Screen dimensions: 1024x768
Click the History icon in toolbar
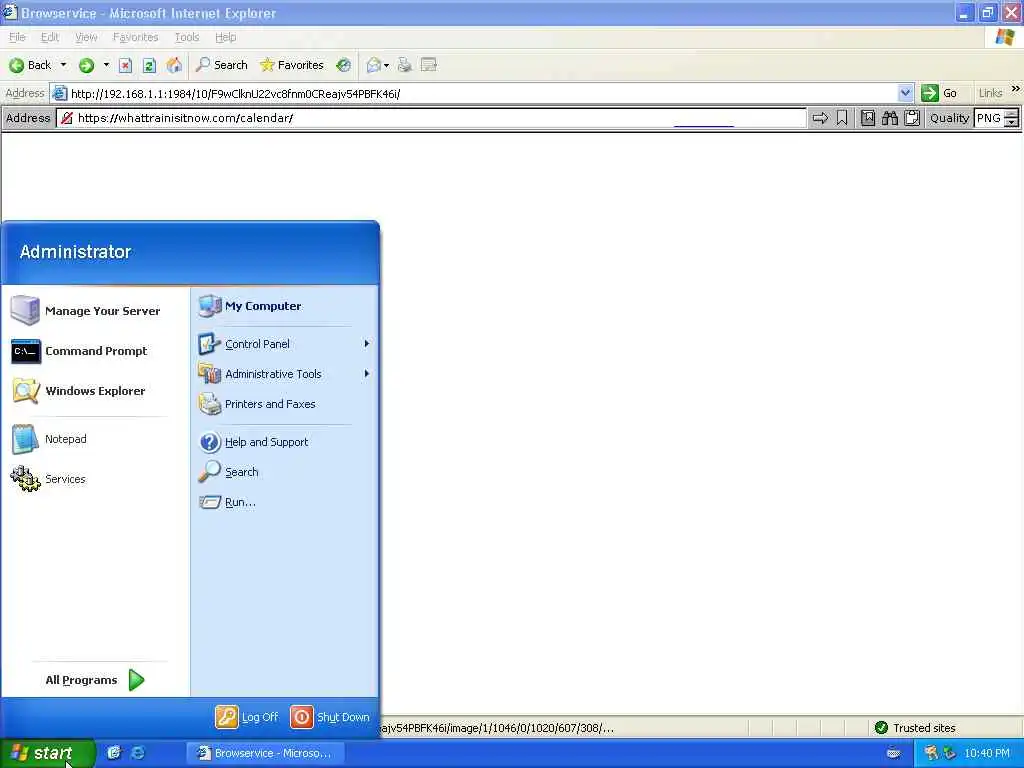click(344, 65)
